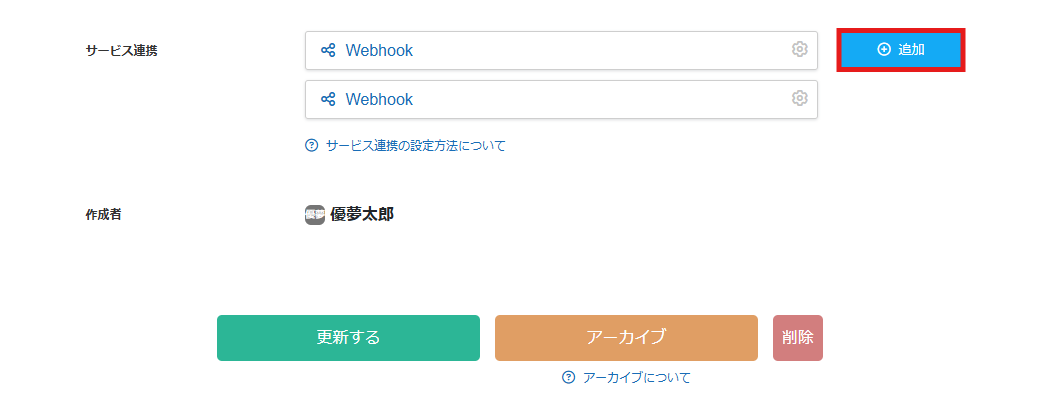1043x395 pixels.
Task: Click the first Webhook field box
Action: [x=561, y=50]
